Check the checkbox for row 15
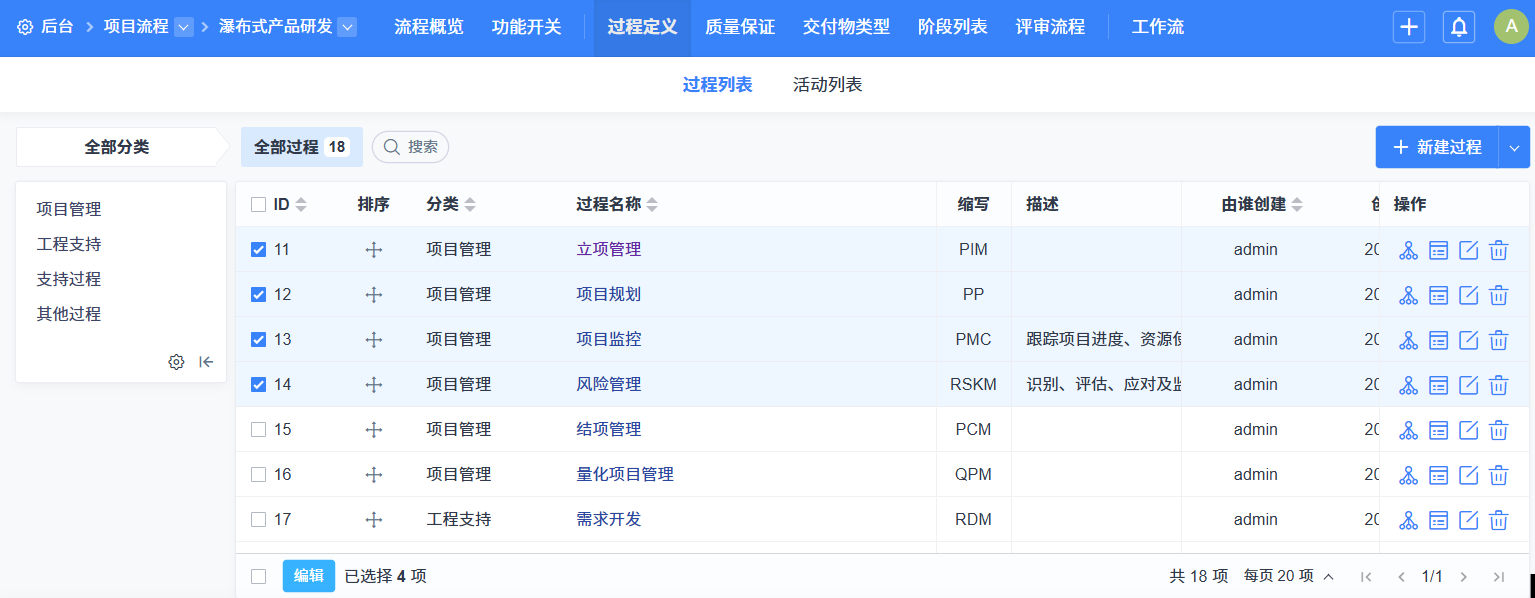Screen dimensions: 1535x598 (259, 430)
